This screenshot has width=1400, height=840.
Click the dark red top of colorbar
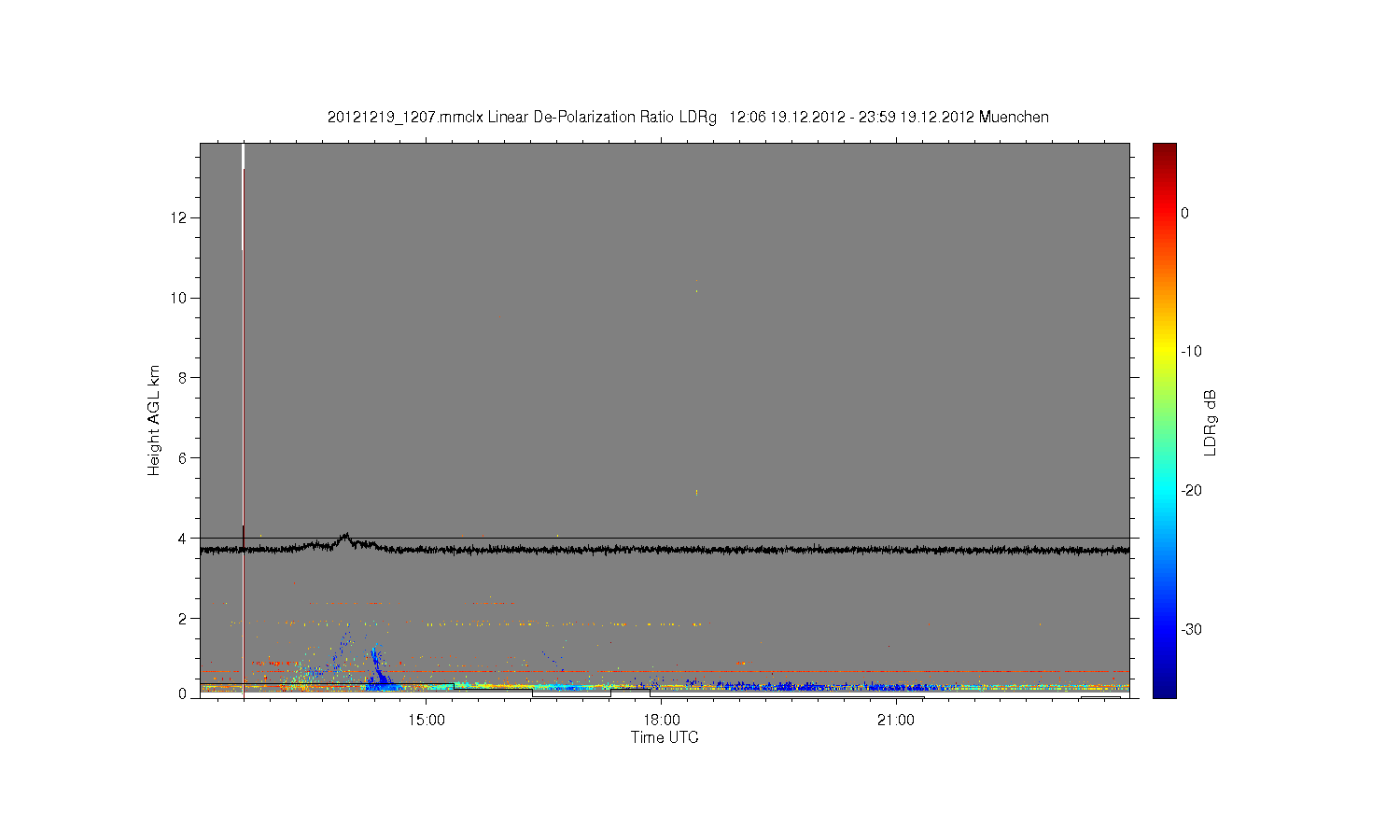click(x=1164, y=151)
